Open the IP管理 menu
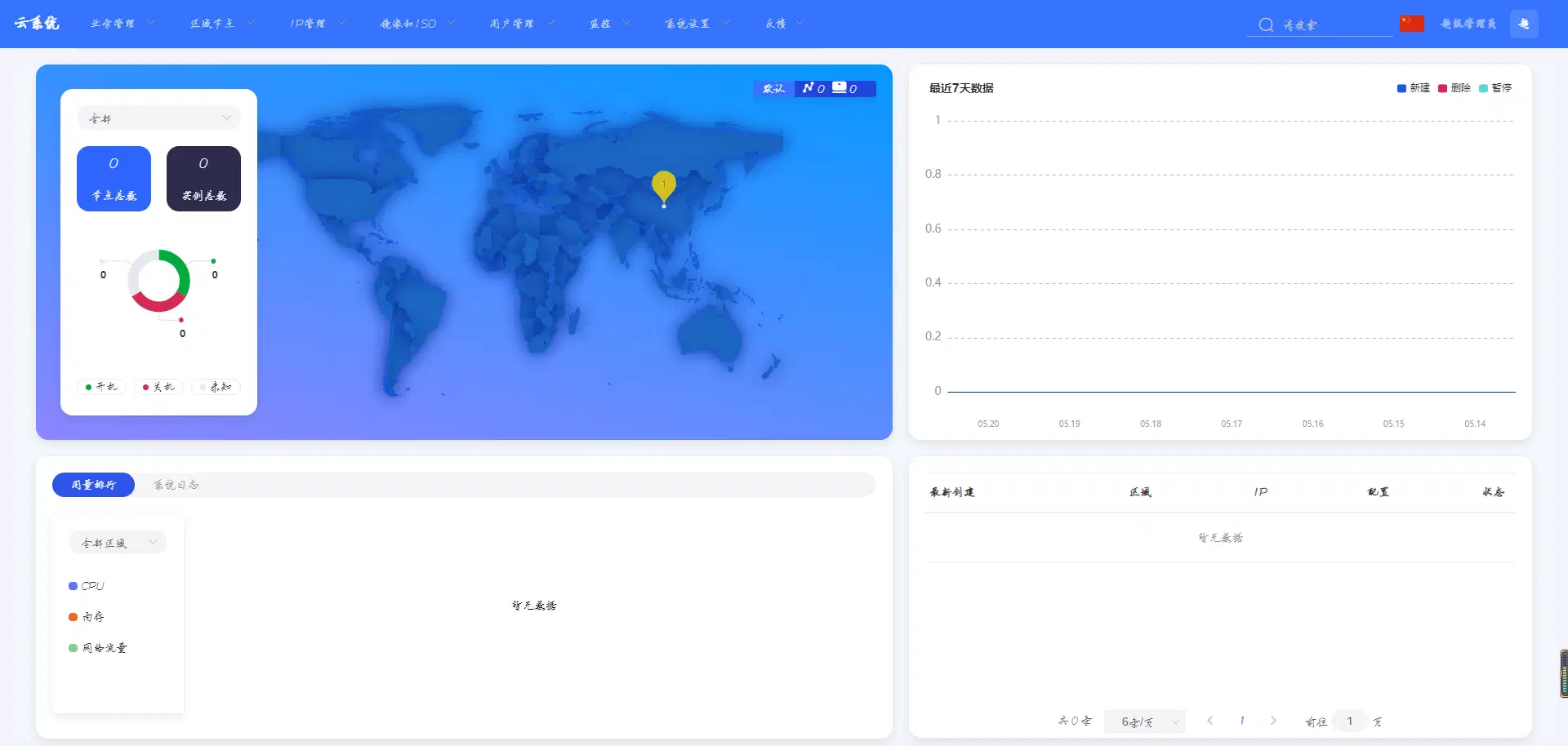The height and width of the screenshot is (746, 1568). click(x=317, y=24)
